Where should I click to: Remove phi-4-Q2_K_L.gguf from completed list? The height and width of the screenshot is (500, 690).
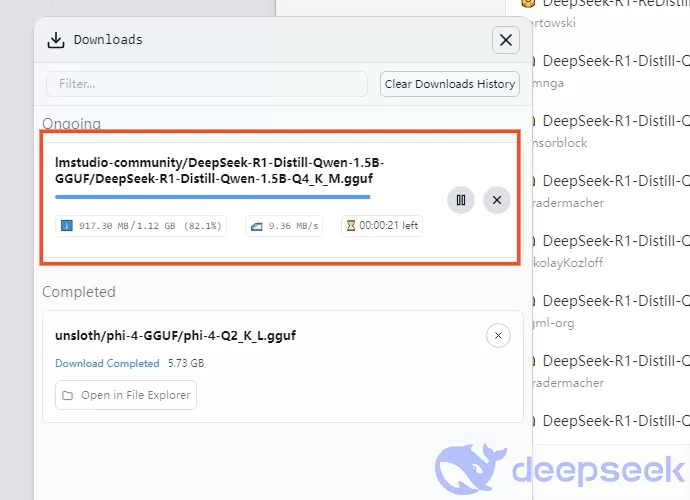(498, 336)
